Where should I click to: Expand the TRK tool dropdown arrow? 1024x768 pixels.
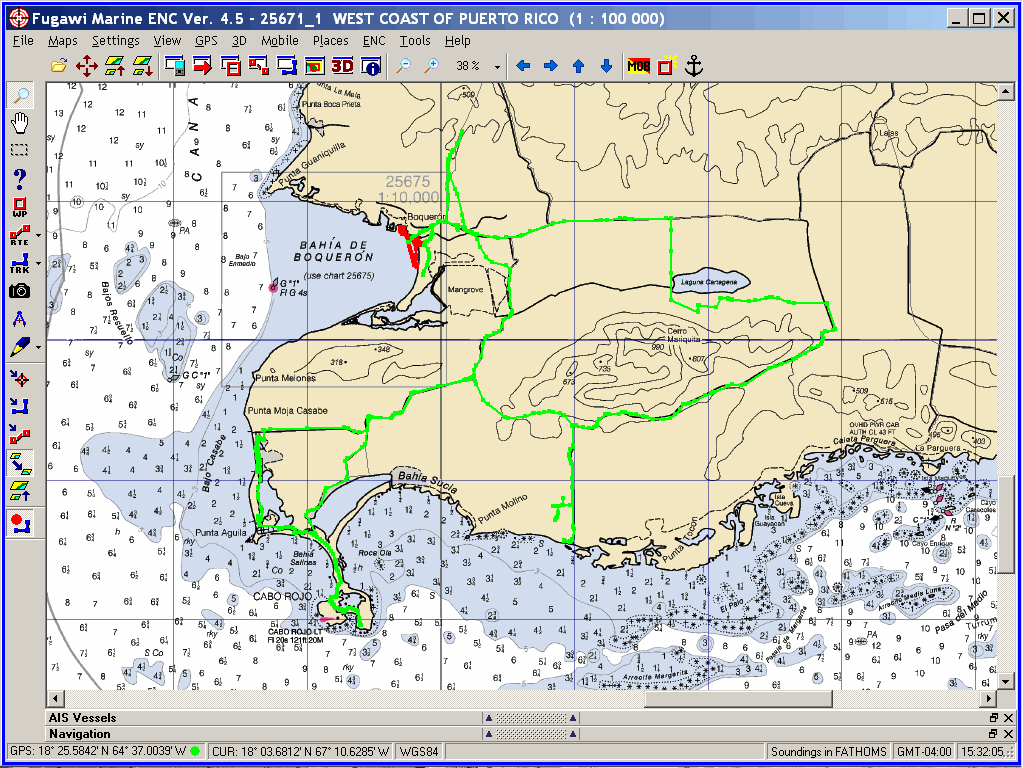(38, 263)
